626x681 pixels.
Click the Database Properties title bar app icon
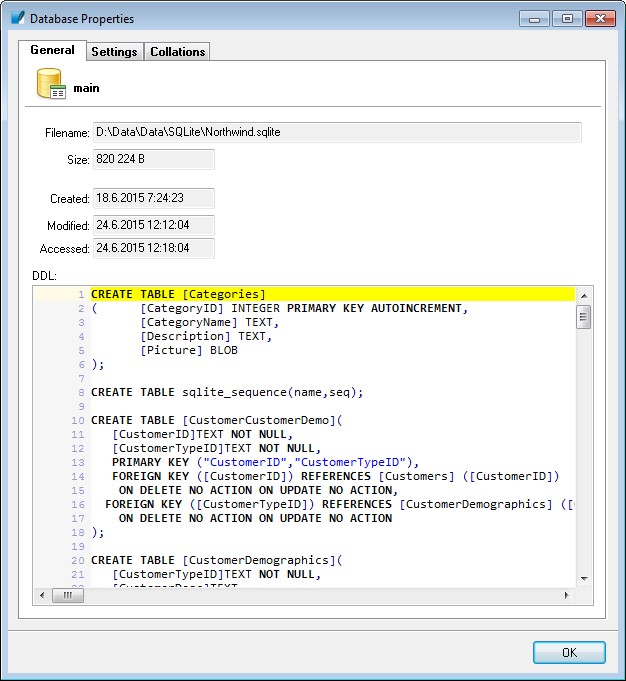point(17,18)
